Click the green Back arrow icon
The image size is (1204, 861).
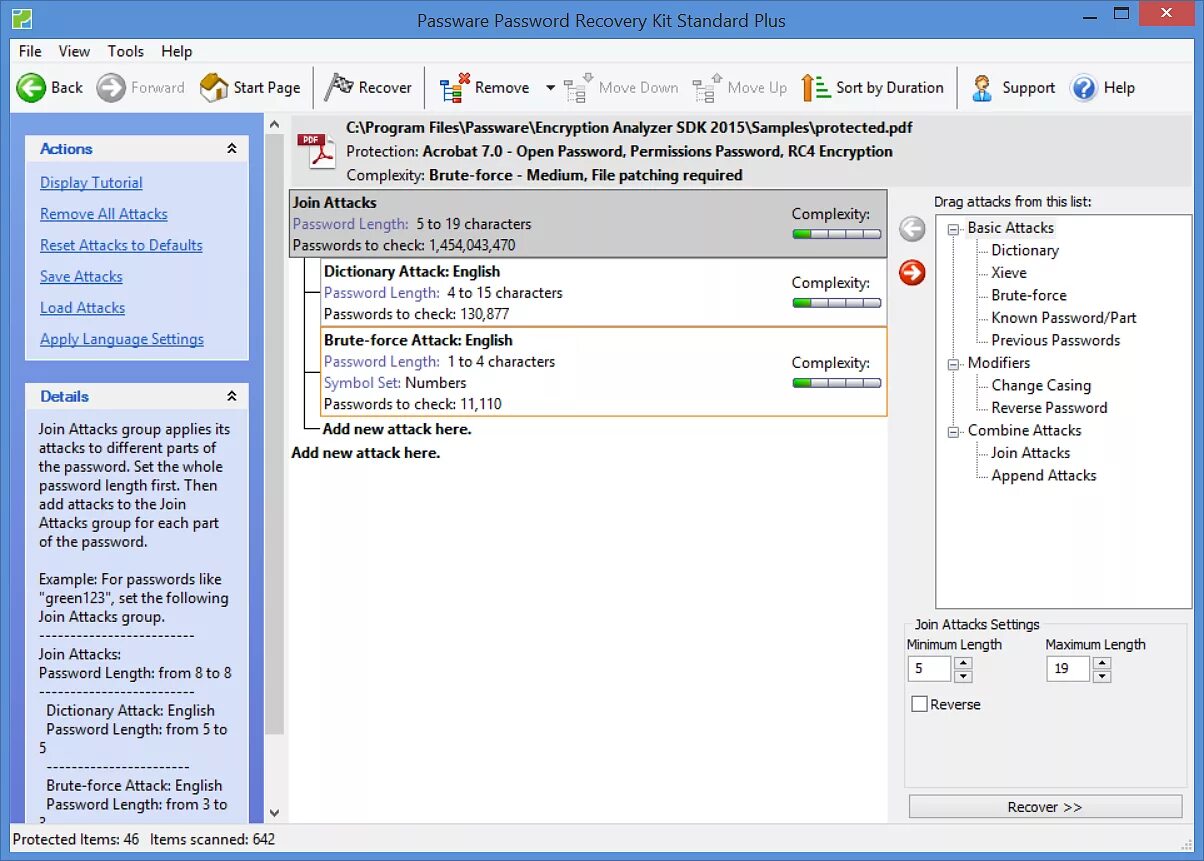point(31,88)
